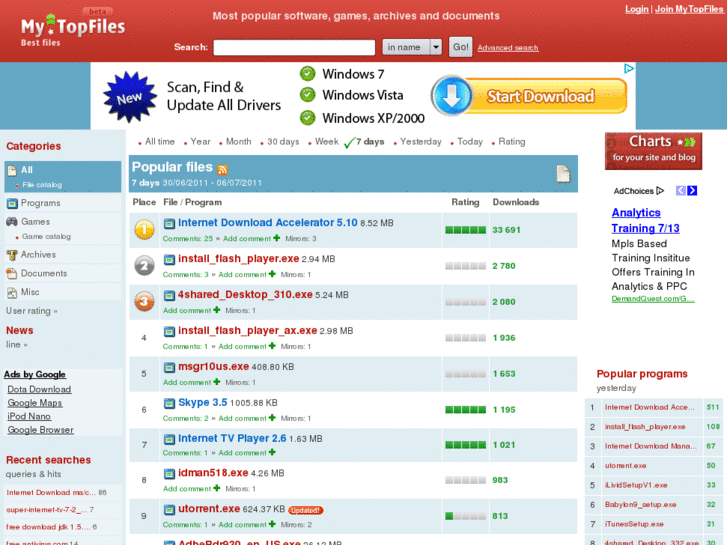Click the program icon beside install_flash_player.exe in the main list
This screenshot has height=545, width=727.
pyautogui.click(x=169, y=259)
